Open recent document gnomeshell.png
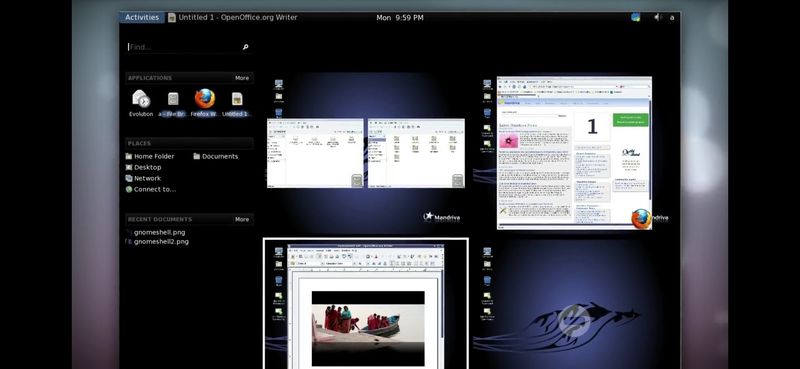Screen dimensions: 800x369 click(x=156, y=232)
